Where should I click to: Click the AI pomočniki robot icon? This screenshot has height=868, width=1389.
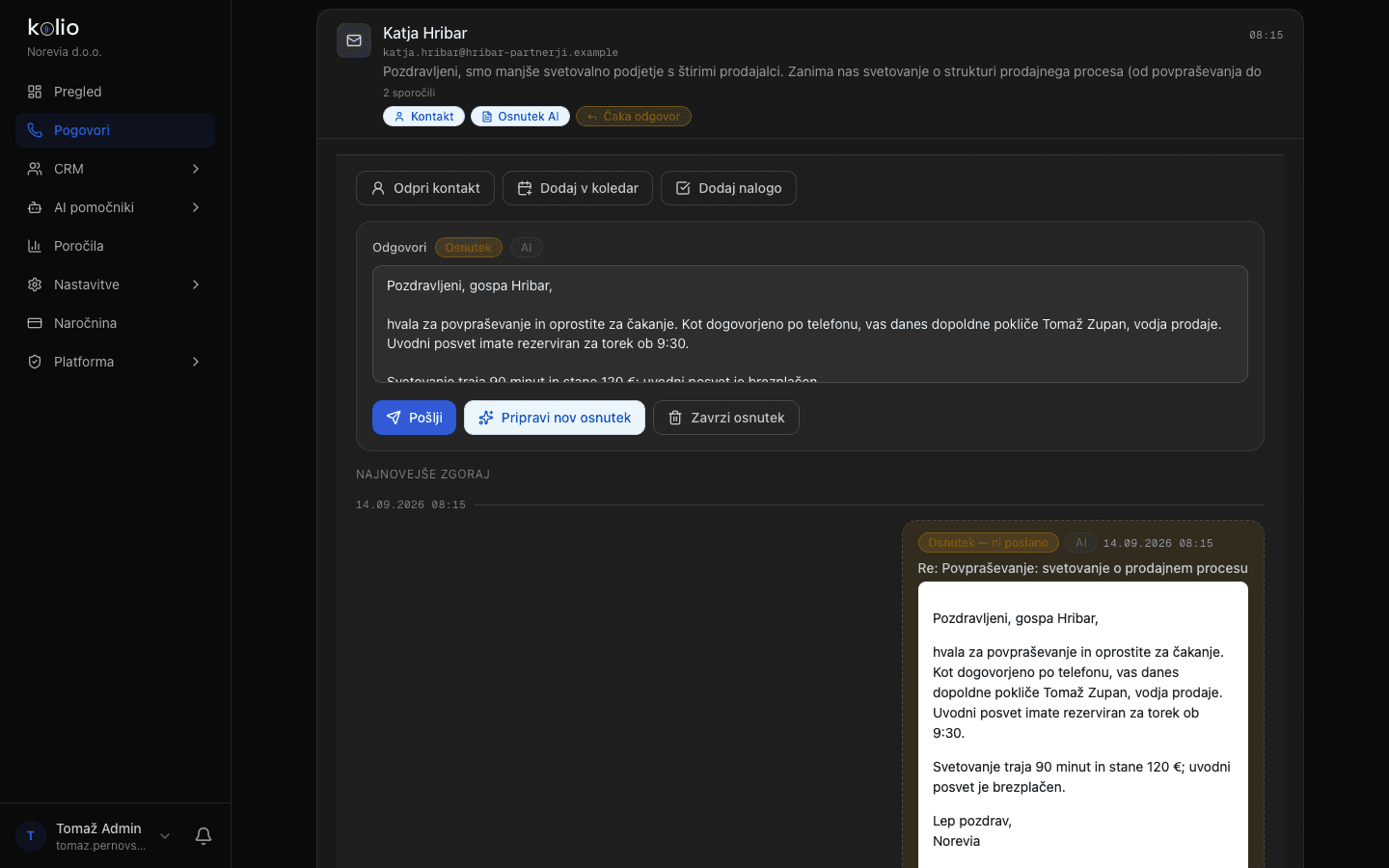[x=35, y=207]
